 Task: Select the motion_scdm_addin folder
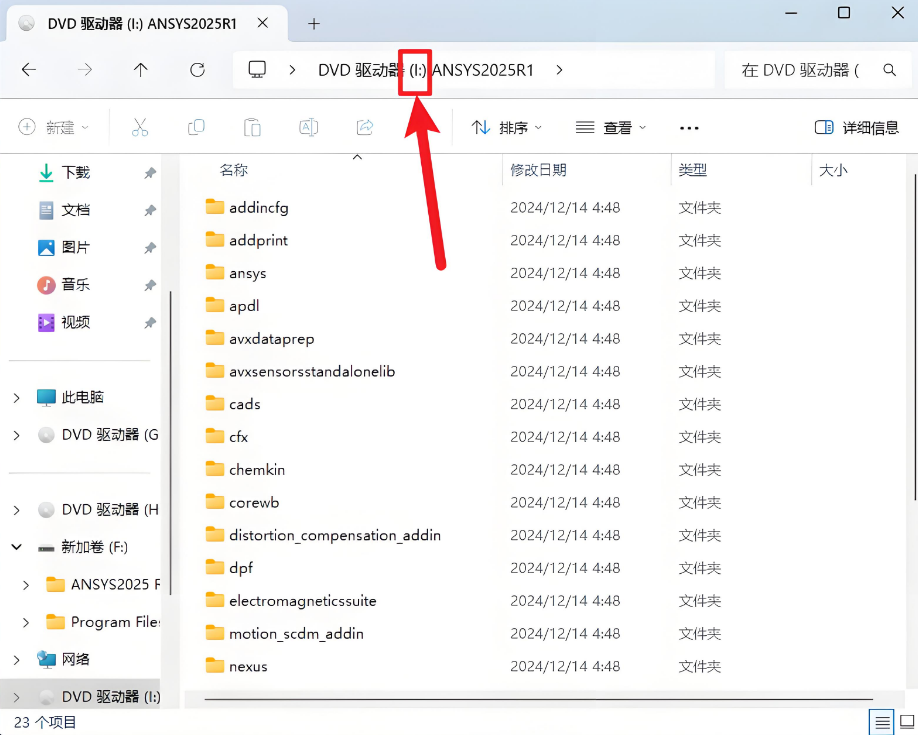click(463, 634)
